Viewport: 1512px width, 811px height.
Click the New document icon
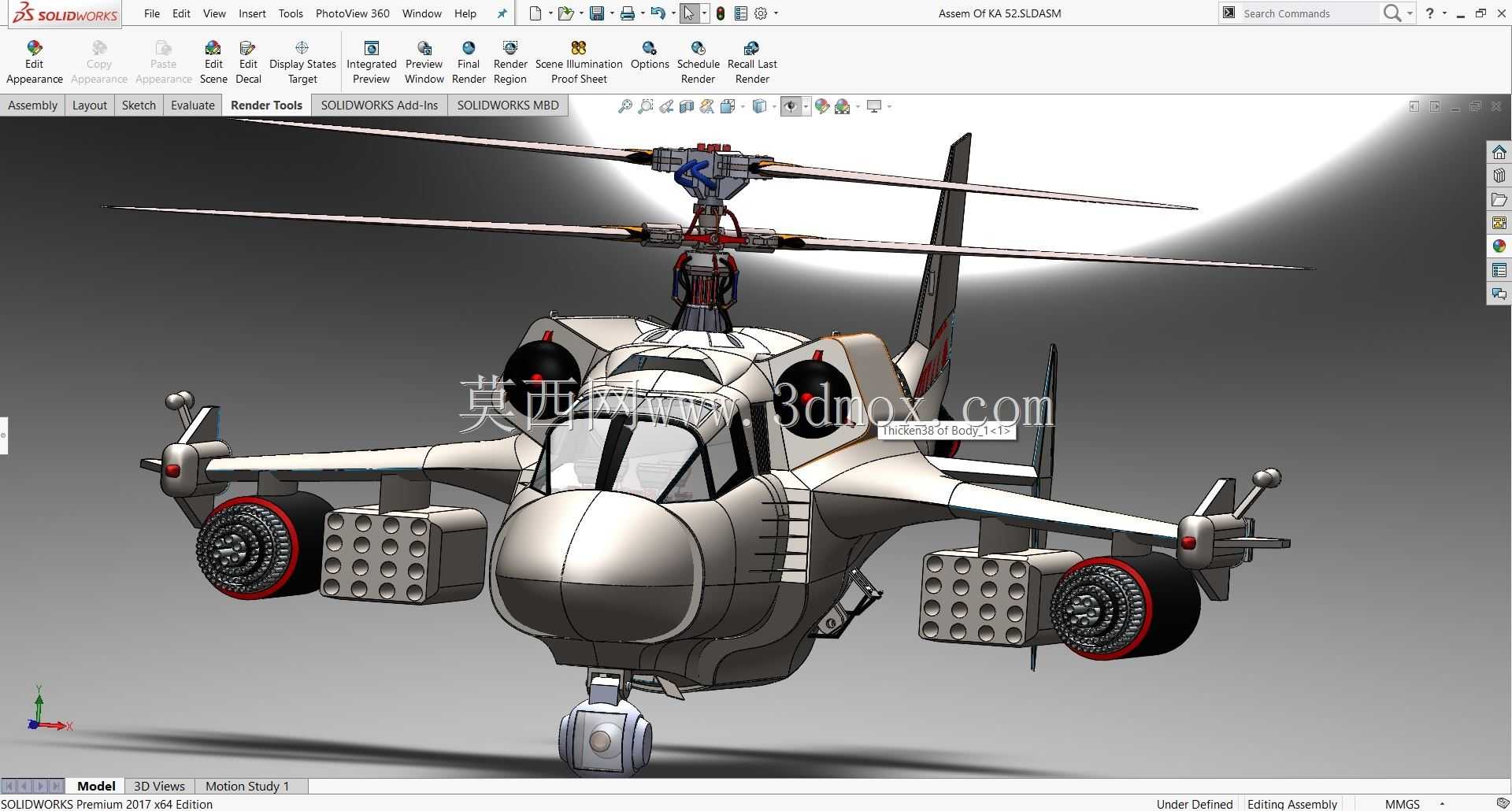point(535,13)
